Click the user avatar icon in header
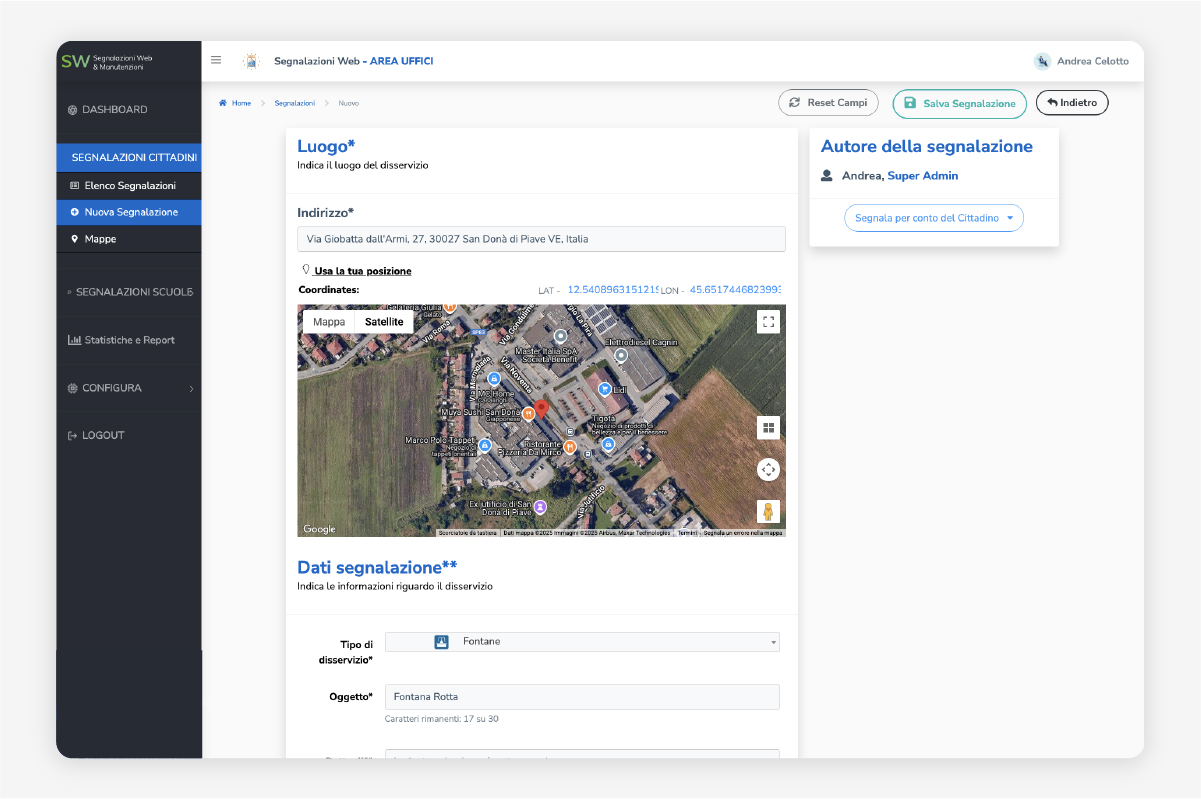 click(1042, 61)
